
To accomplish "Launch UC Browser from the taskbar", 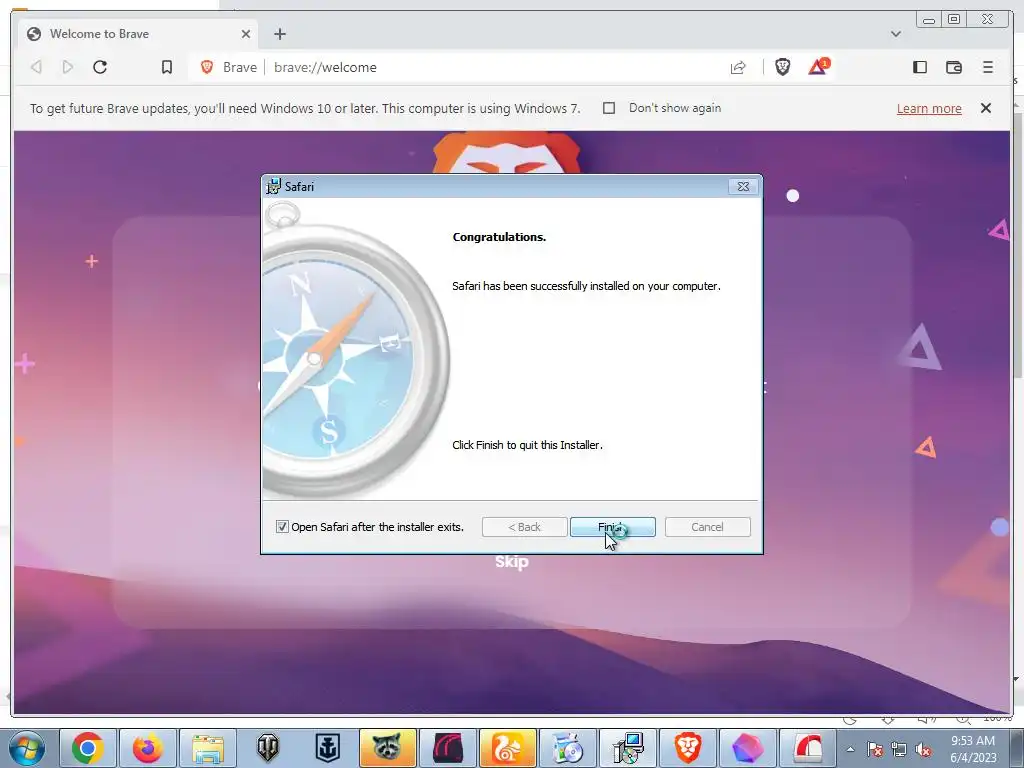I will [507, 748].
